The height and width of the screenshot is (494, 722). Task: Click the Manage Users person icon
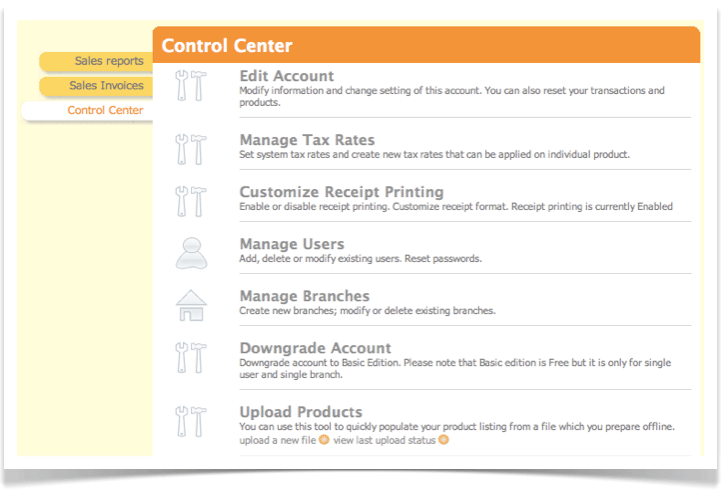point(190,253)
